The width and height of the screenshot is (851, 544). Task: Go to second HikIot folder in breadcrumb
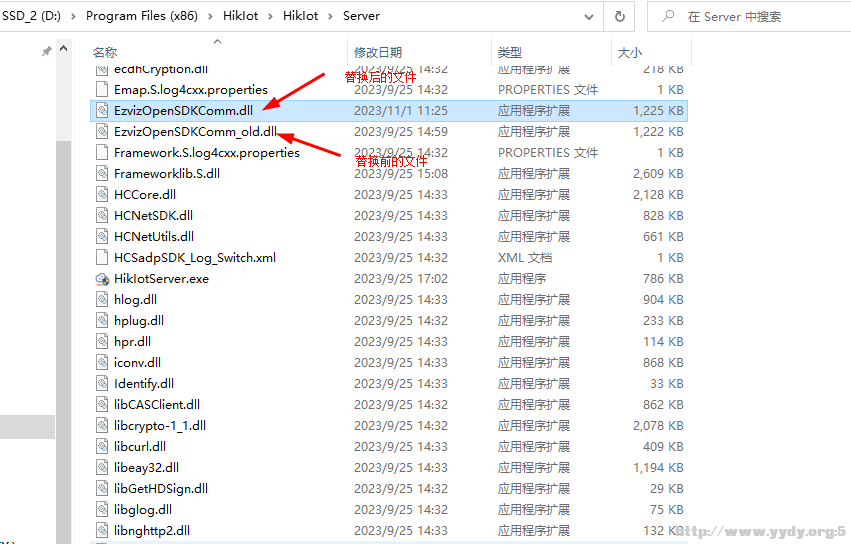[x=300, y=16]
